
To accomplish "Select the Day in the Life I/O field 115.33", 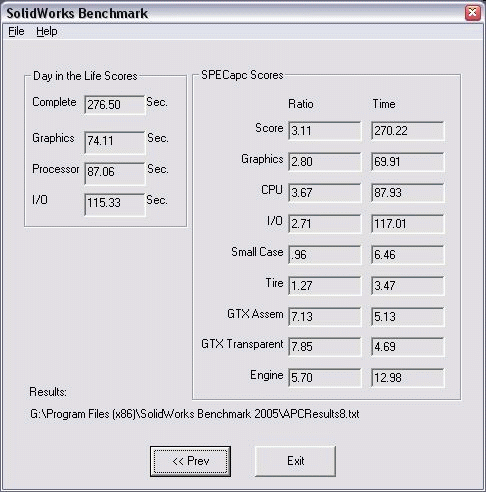I will click(x=115, y=204).
